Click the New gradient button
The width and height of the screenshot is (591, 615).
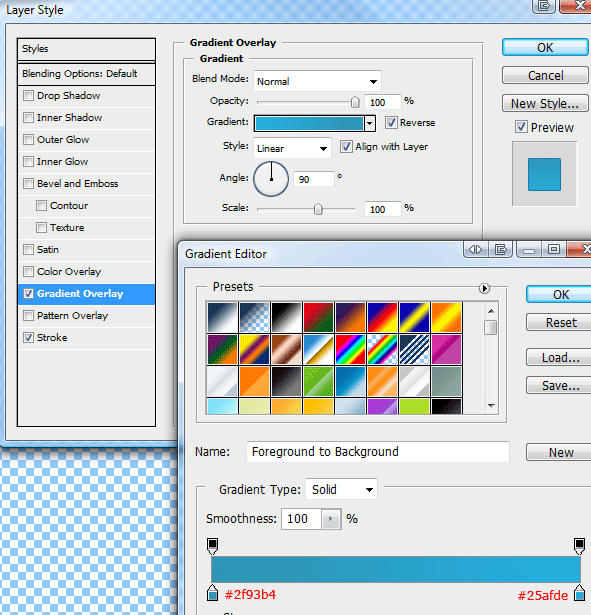(x=559, y=452)
